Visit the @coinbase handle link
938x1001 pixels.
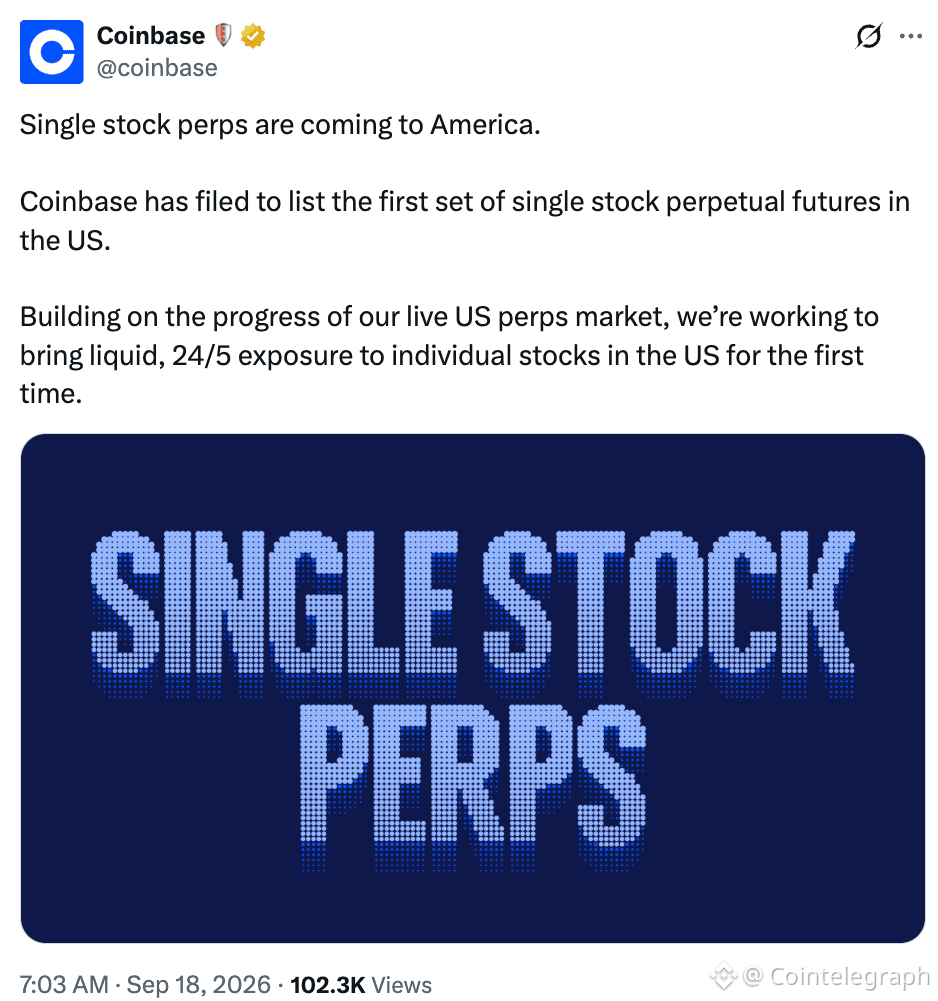157,68
